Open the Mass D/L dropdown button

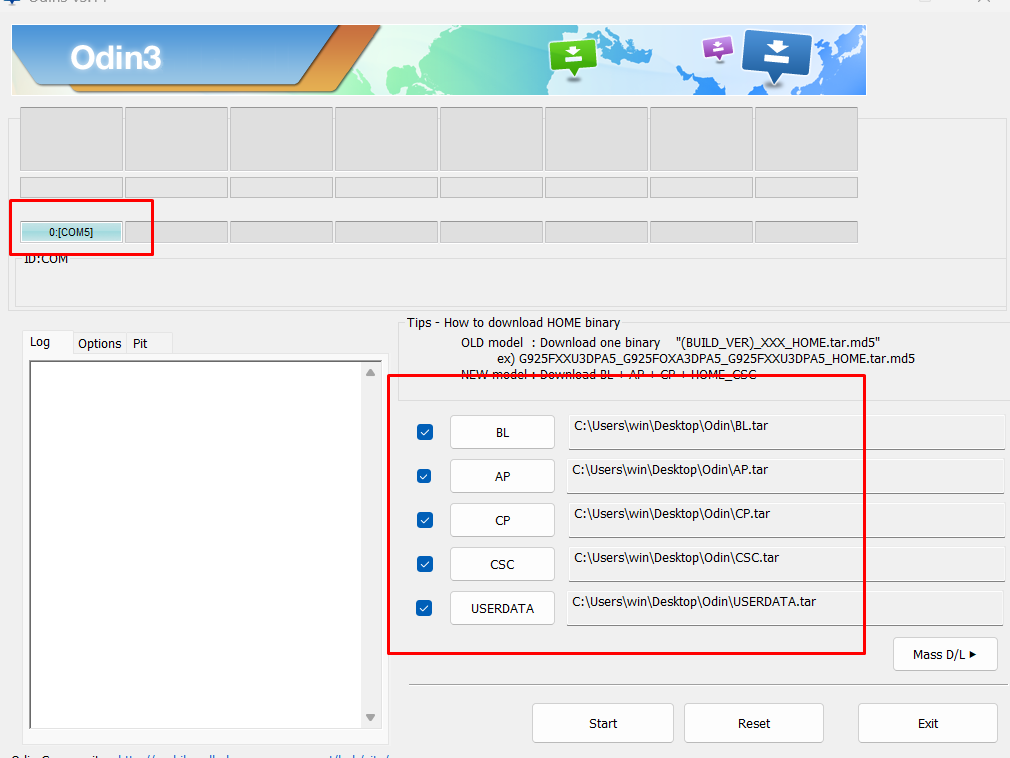pos(945,654)
